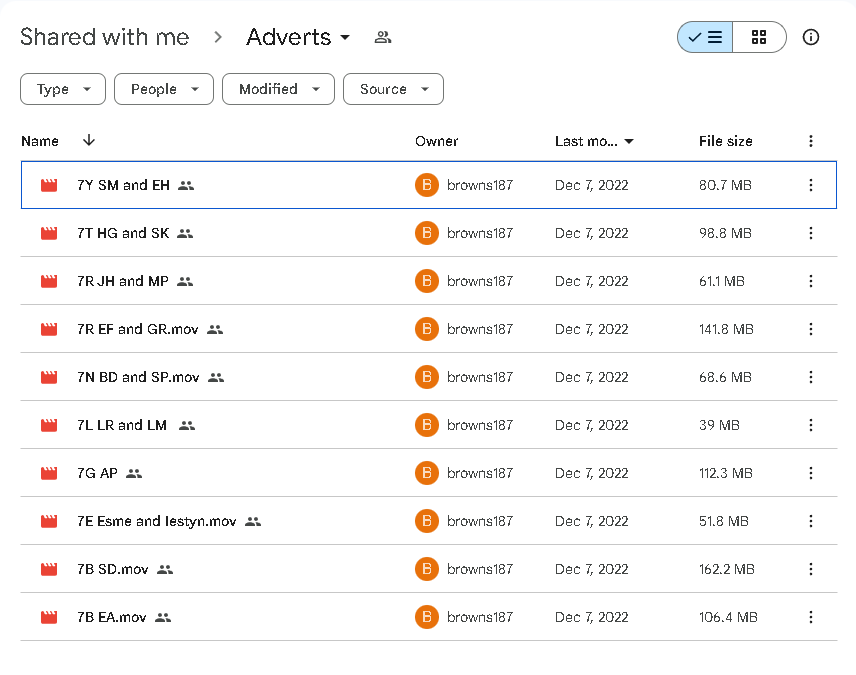
Task: Select the 7R EF and GR.mov file
Action: click(138, 329)
